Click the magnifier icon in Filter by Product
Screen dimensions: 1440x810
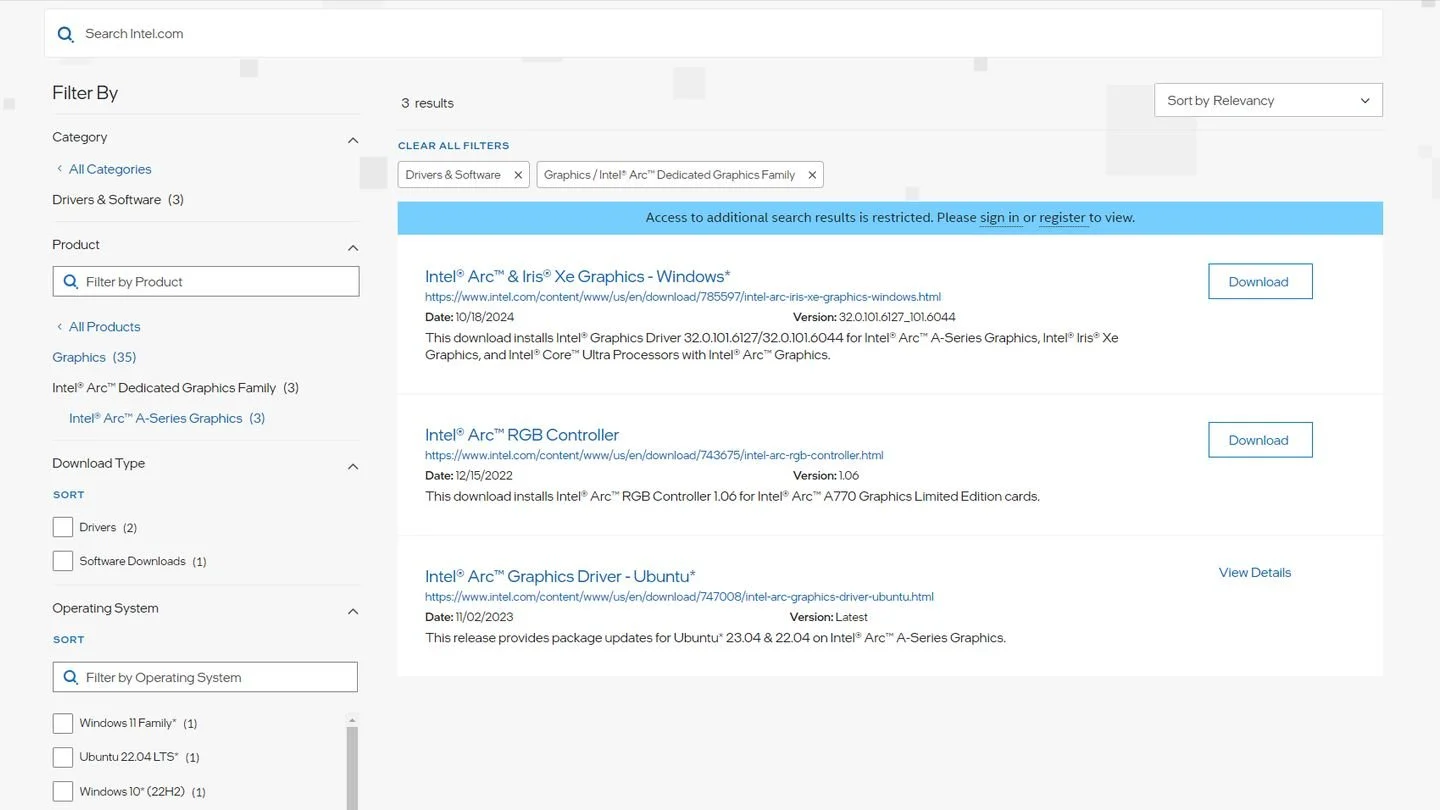pos(71,282)
